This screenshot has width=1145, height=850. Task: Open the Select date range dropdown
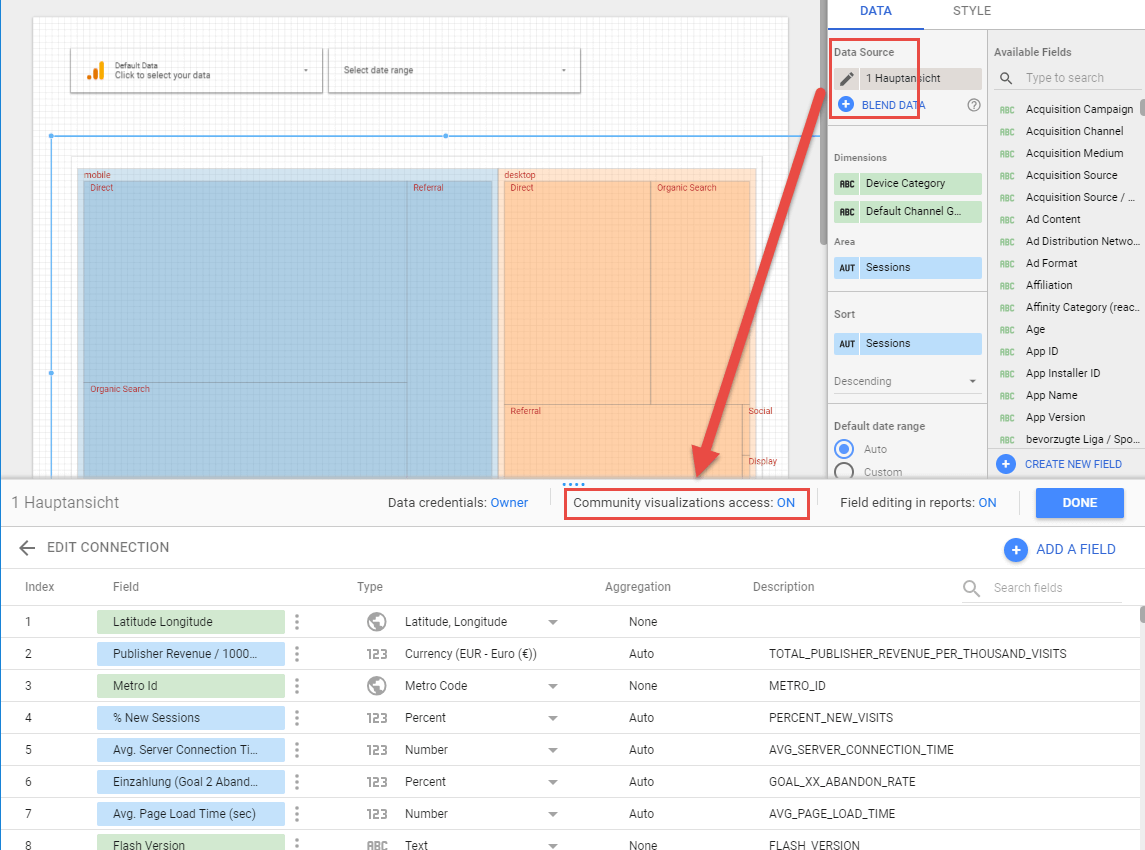(x=454, y=71)
